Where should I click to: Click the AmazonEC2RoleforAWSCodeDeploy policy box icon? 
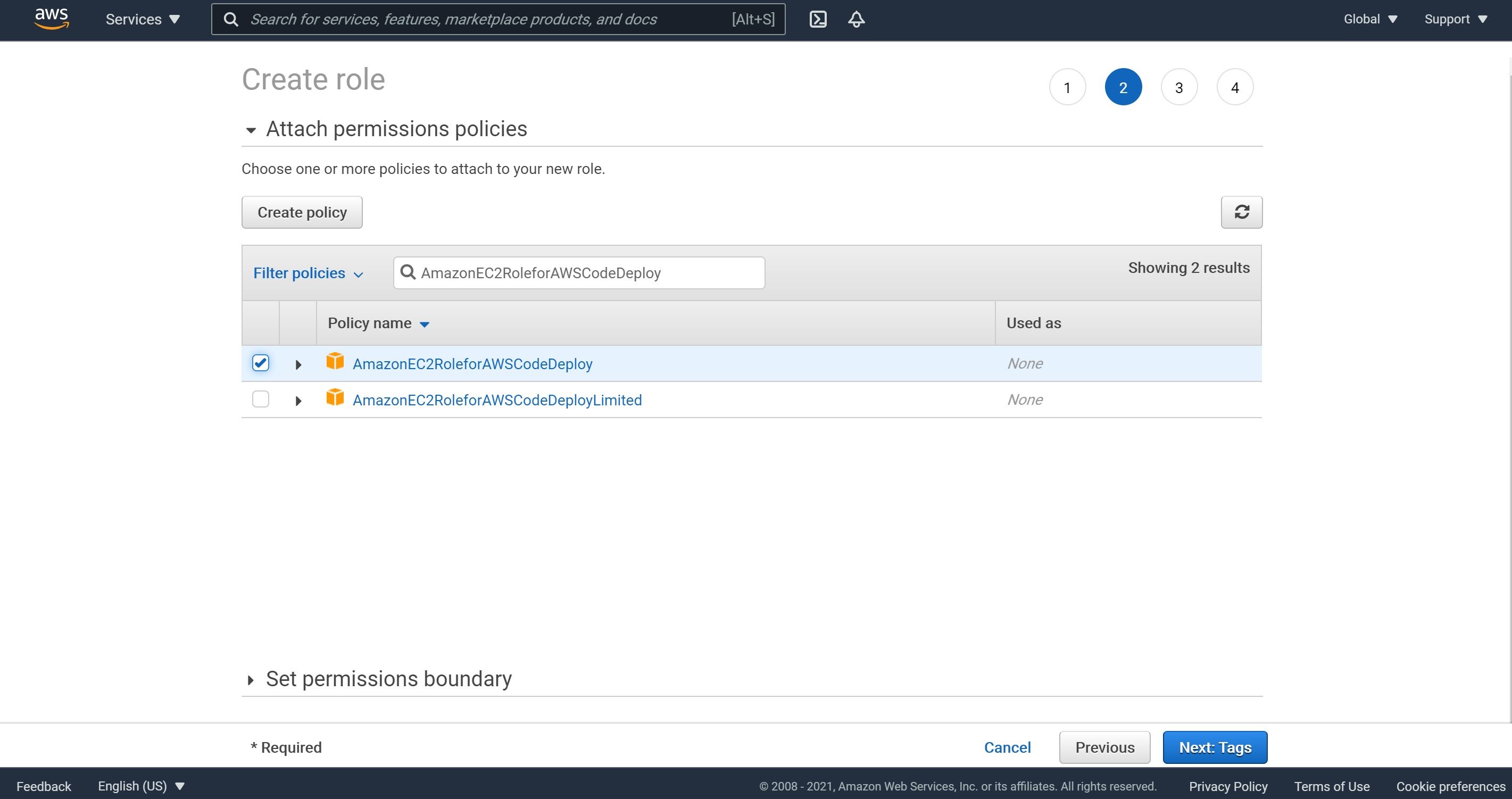point(335,362)
